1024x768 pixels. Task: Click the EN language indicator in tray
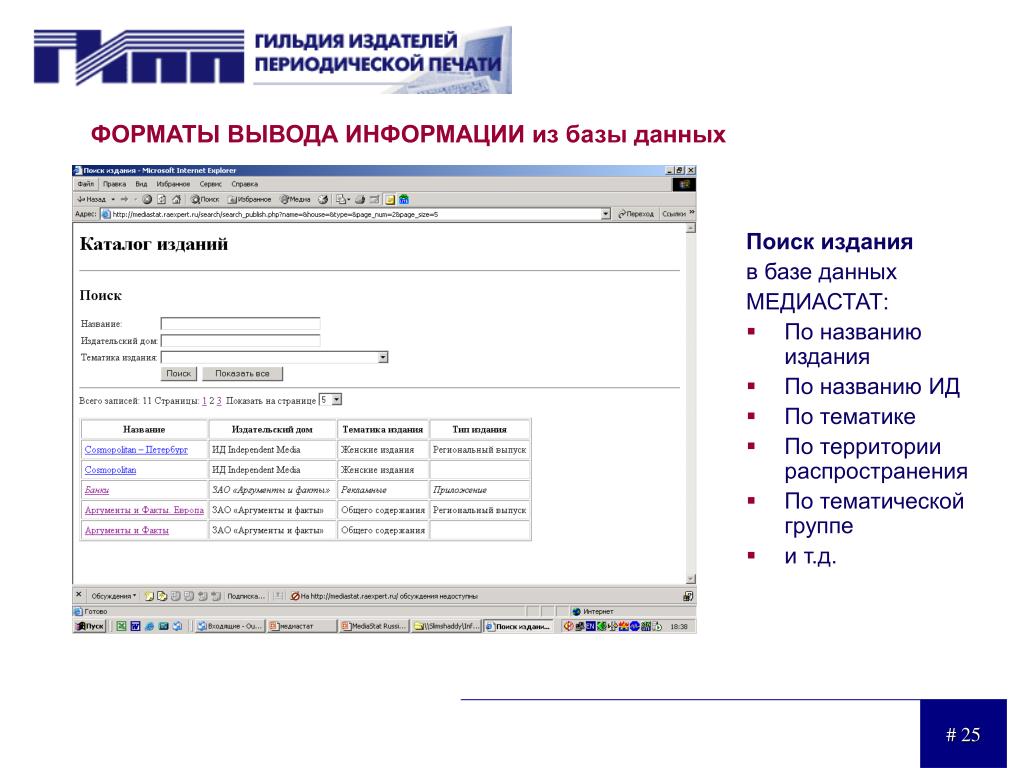590,626
